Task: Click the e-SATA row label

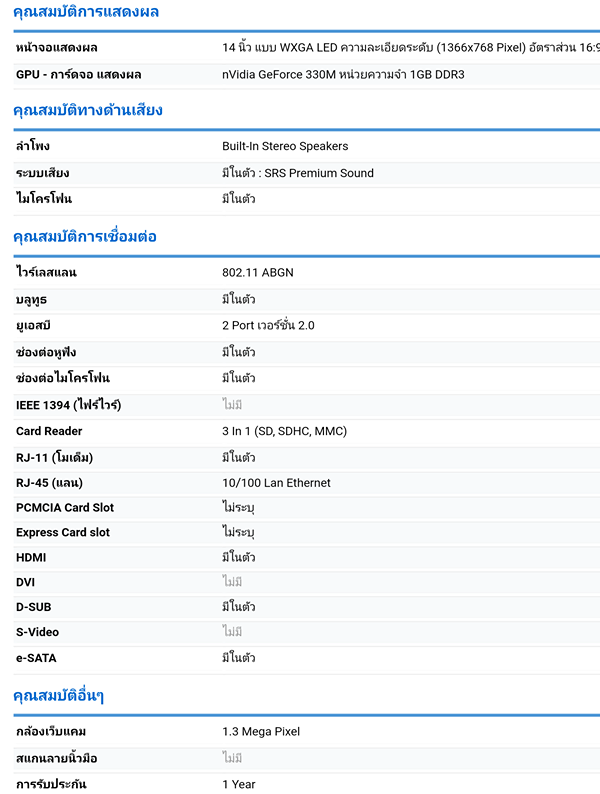Action: click(36, 657)
